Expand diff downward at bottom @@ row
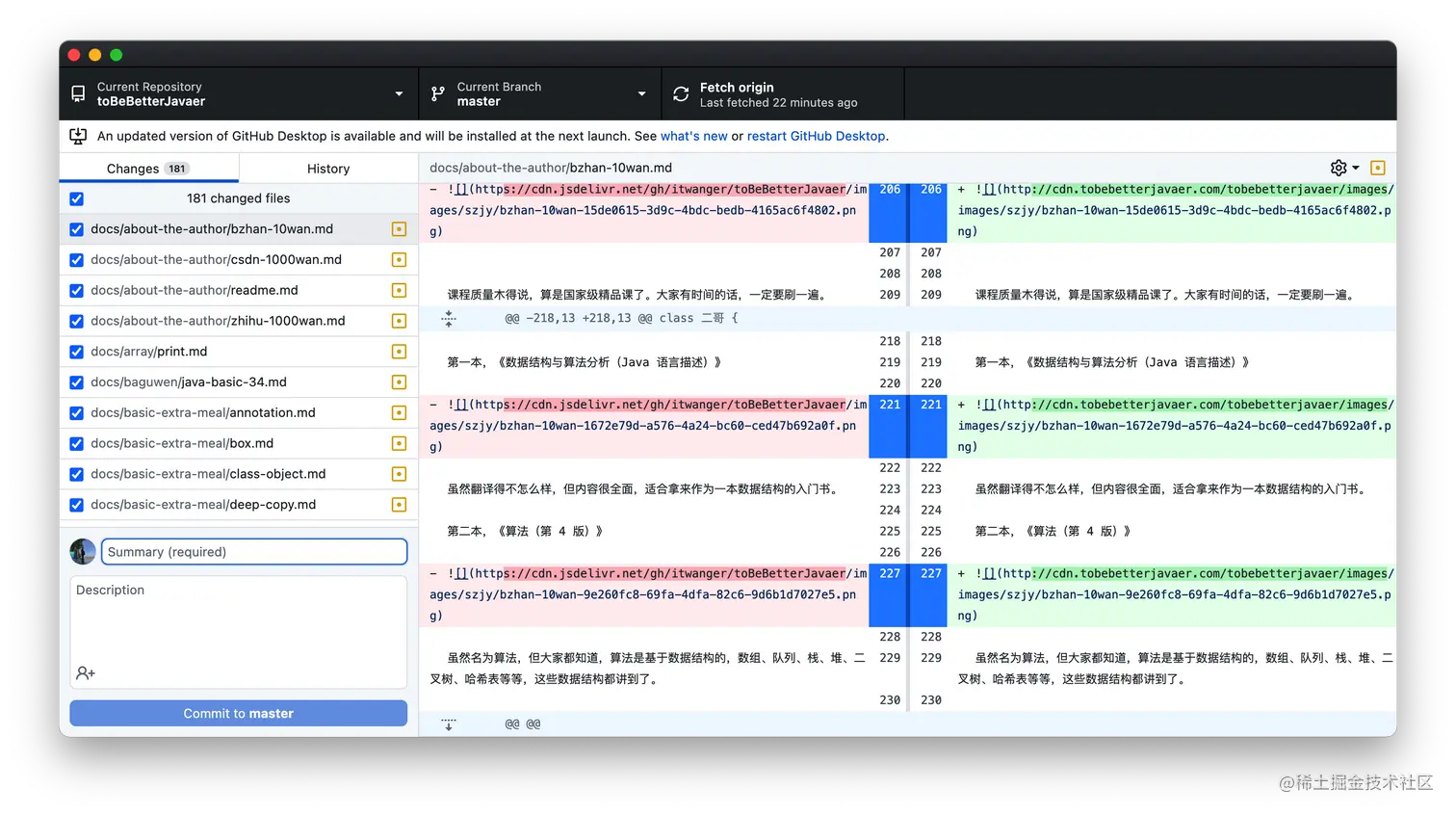This screenshot has width=1456, height=815. 449,724
